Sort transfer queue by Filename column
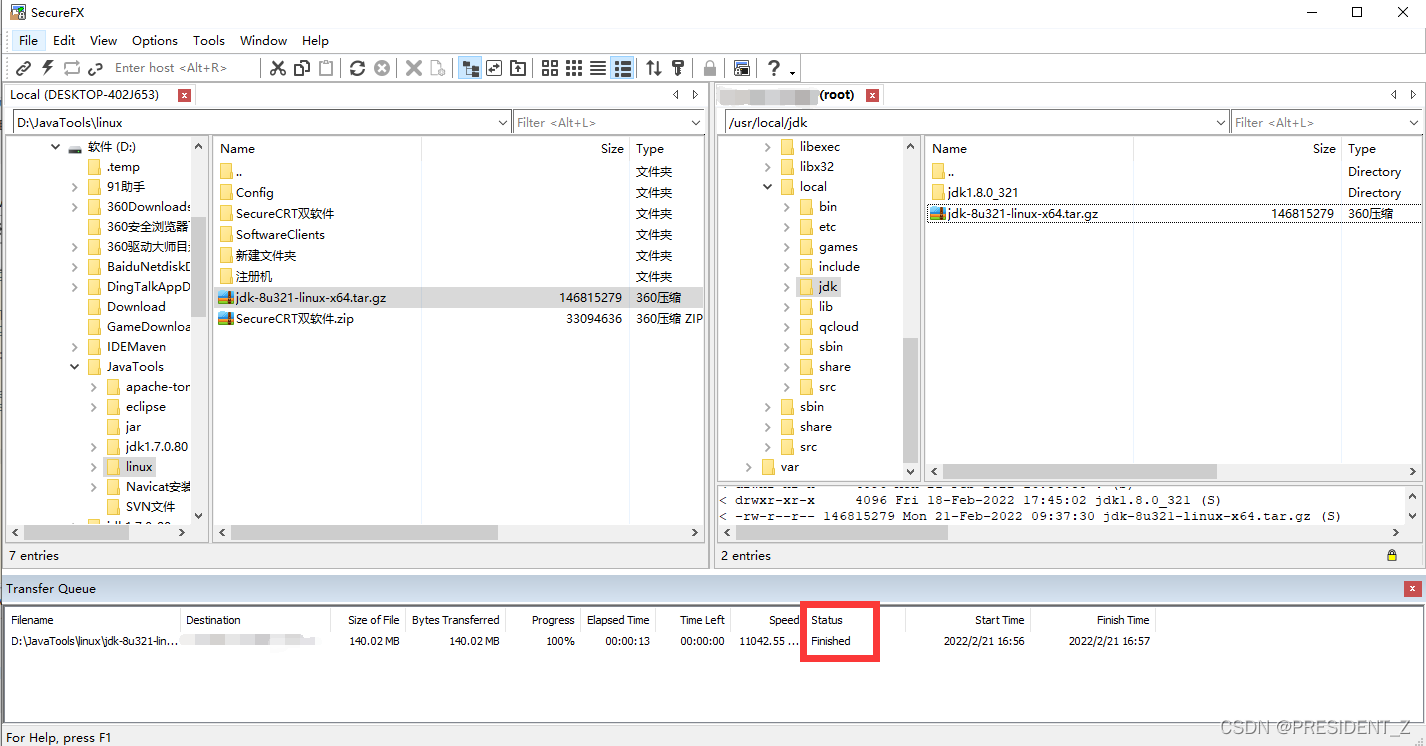Image resolution: width=1426 pixels, height=746 pixels. pos(92,620)
